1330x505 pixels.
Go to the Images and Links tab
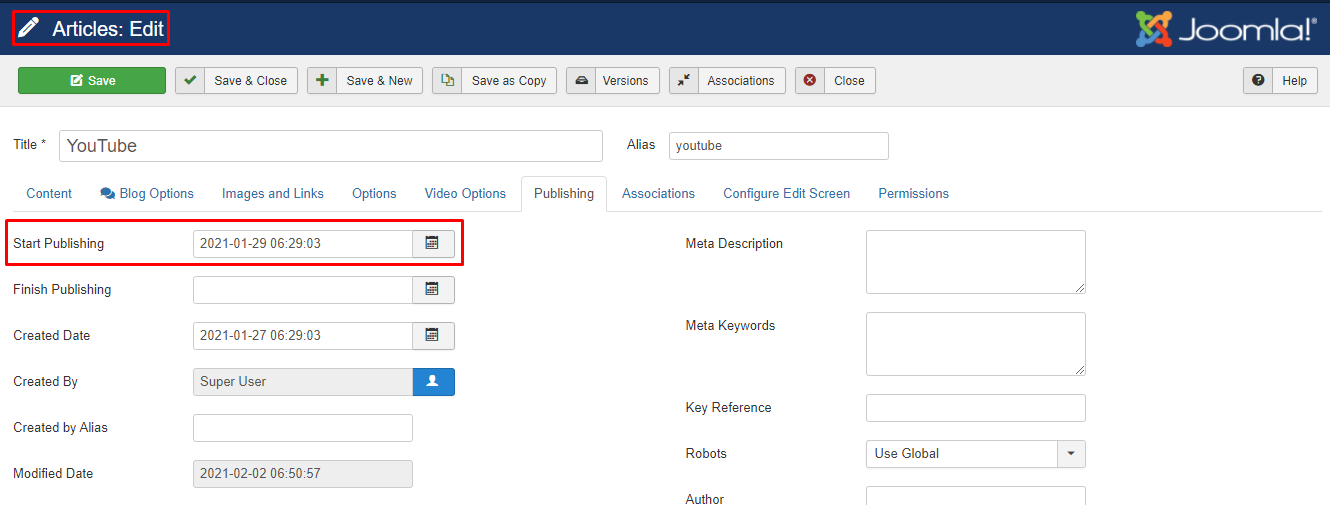(x=273, y=194)
